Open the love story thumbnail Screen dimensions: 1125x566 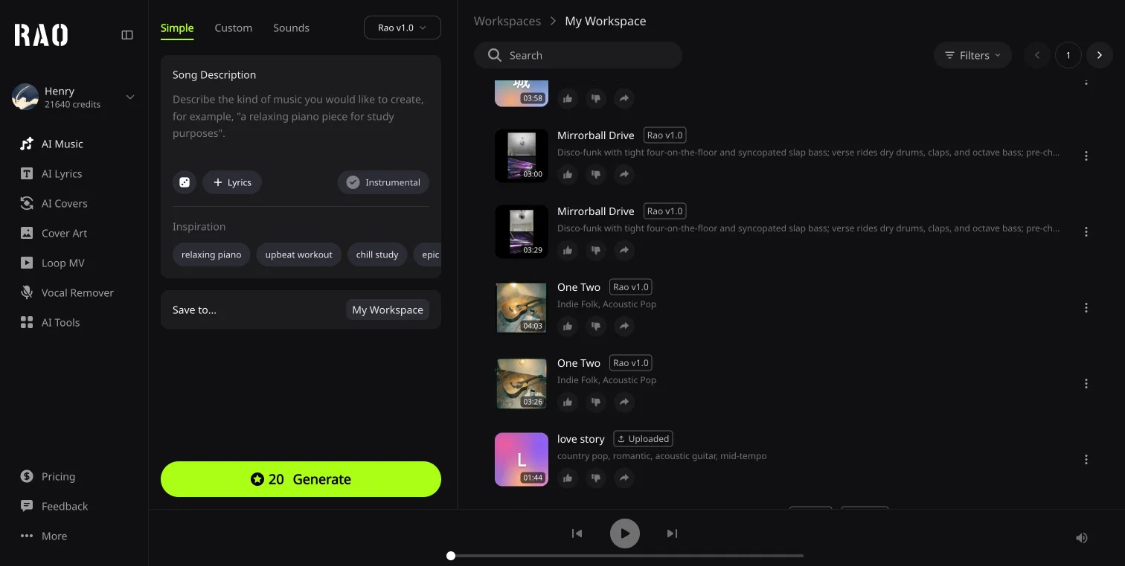(522, 459)
